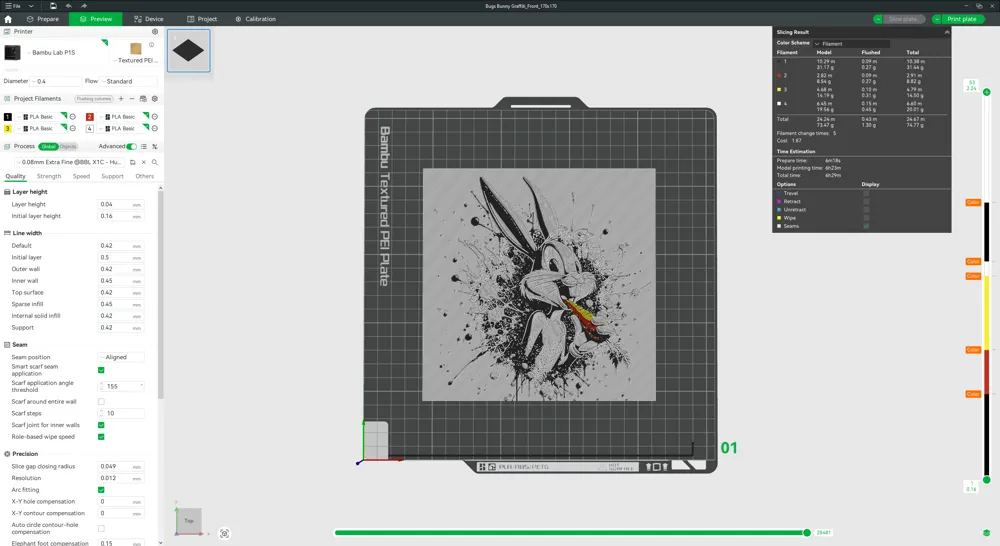1000x546 pixels.
Task: Switch to the Device tab
Action: pyautogui.click(x=149, y=19)
